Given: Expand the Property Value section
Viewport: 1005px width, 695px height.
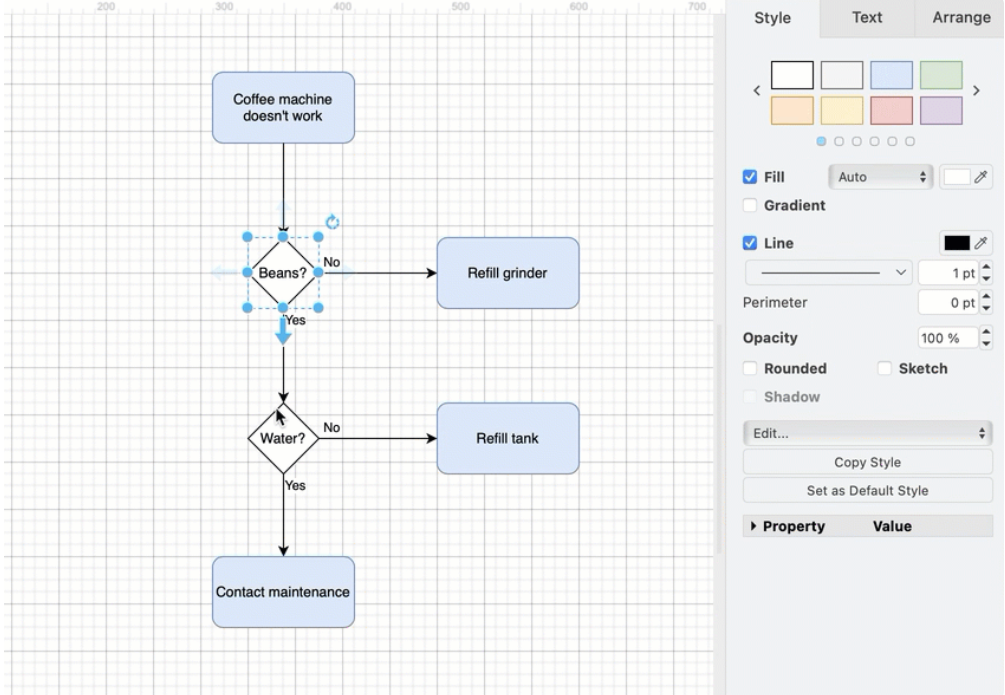Looking at the screenshot, I should pyautogui.click(x=753, y=526).
